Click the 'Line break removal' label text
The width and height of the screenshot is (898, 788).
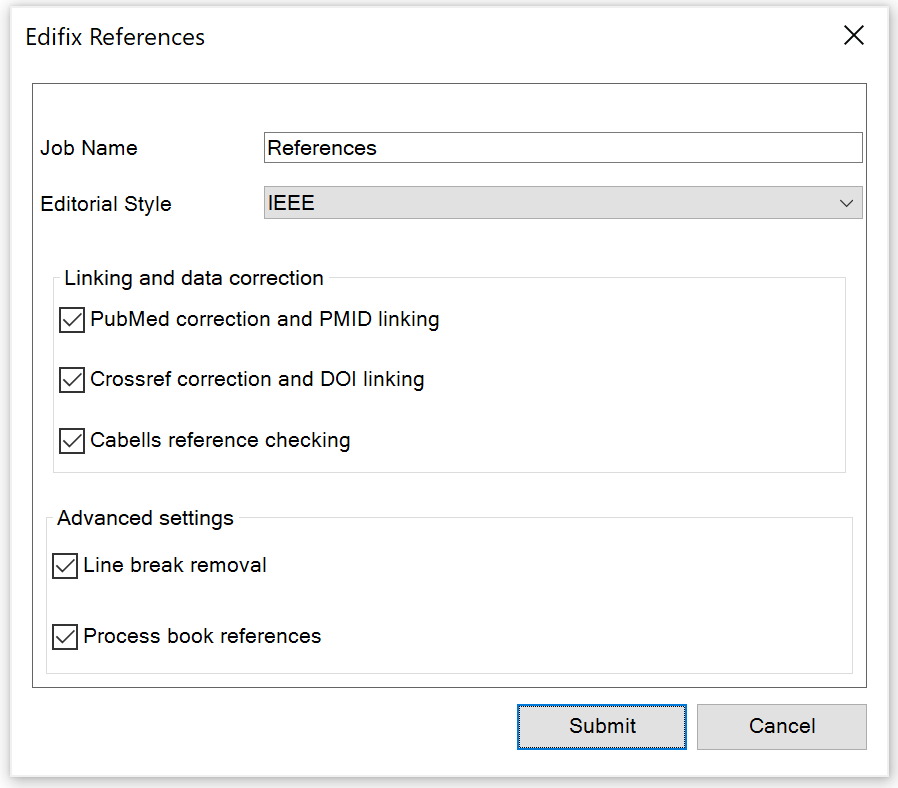[175, 566]
